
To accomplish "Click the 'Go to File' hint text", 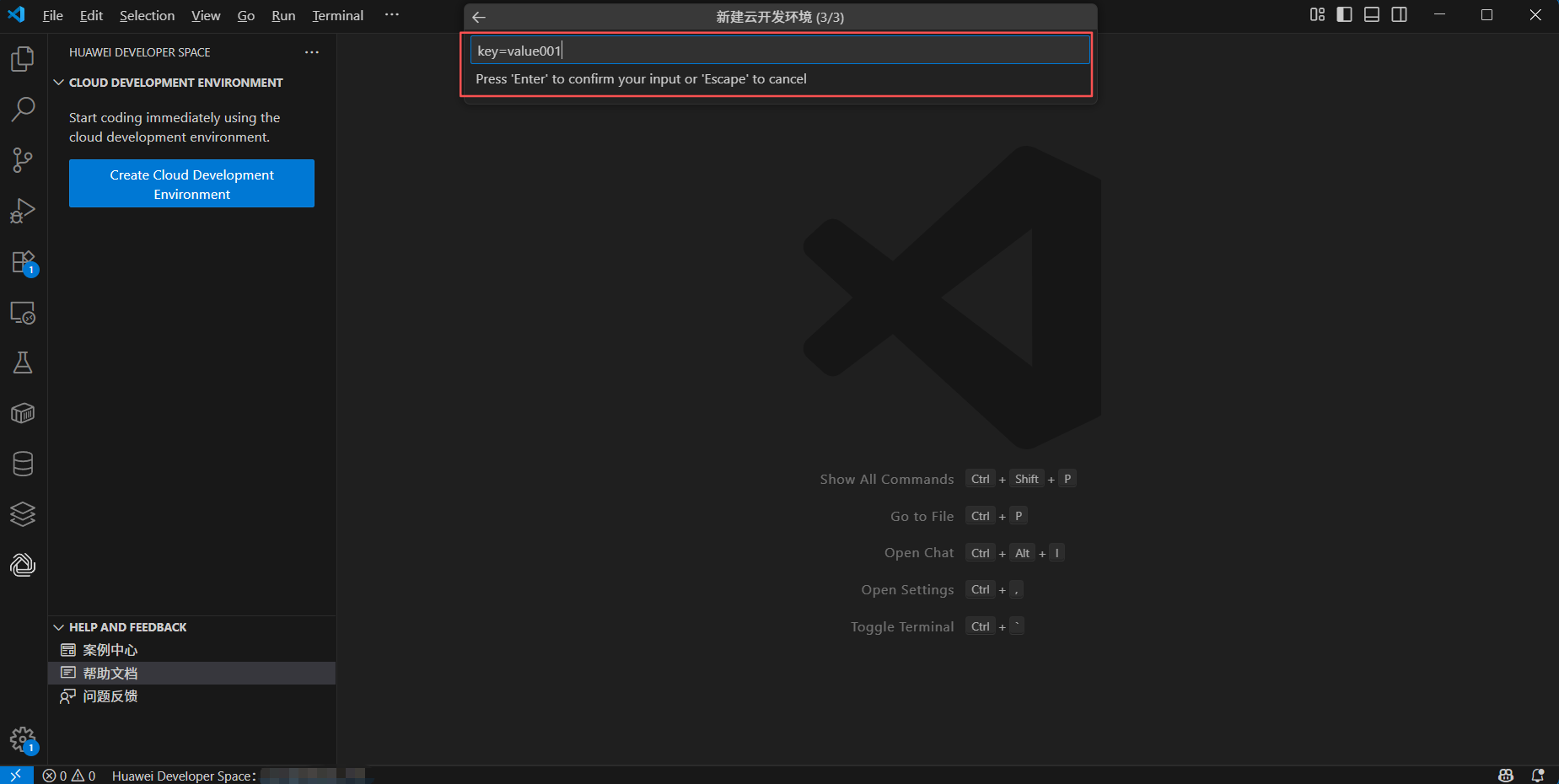I will [922, 517].
